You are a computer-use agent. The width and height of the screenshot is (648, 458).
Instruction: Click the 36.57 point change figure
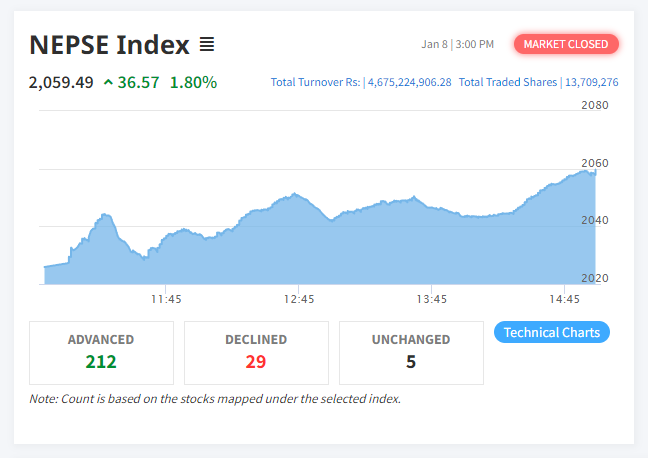(x=138, y=82)
